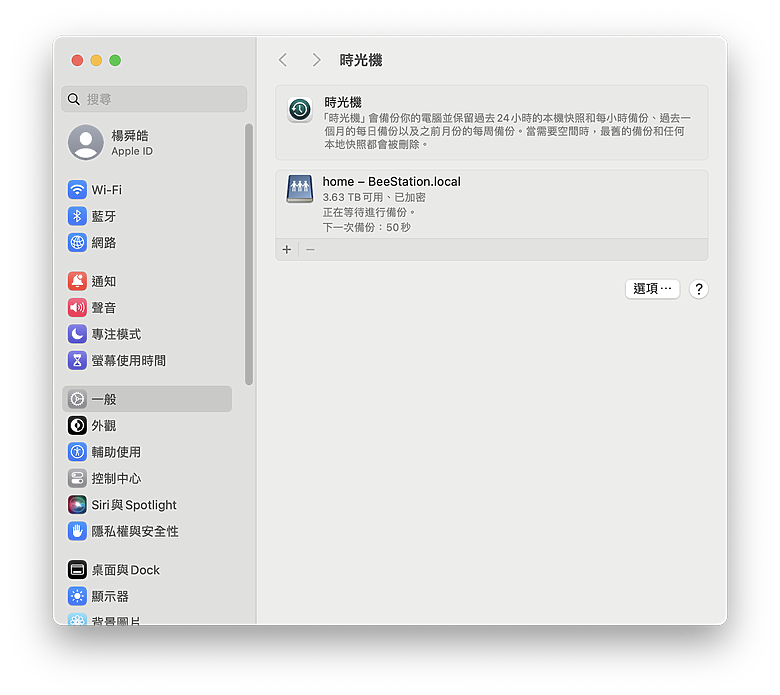Image resolution: width=780 pixels, height=695 pixels.
Task: Click the 時光機 description heading
Action: (x=343, y=102)
